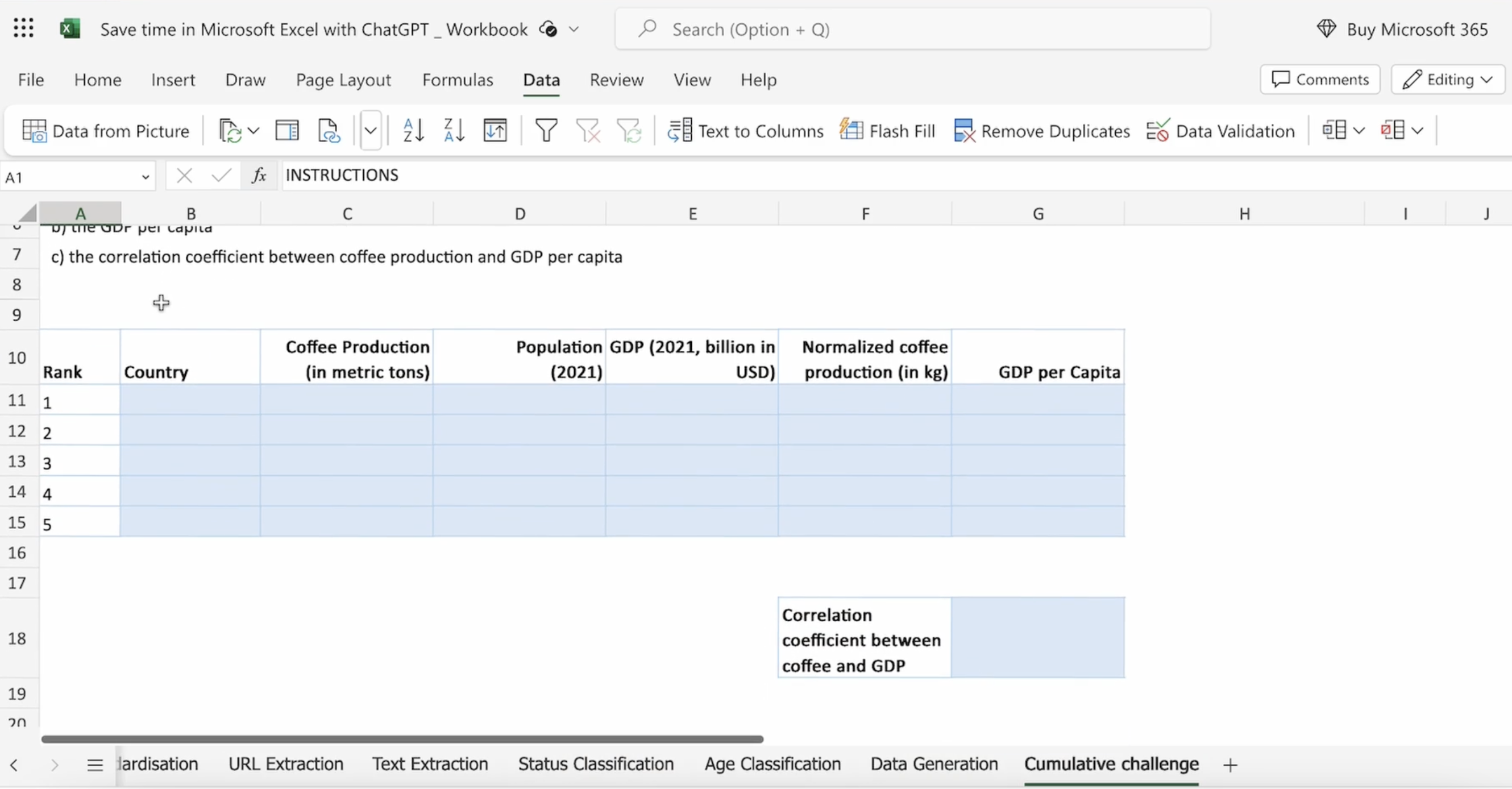The height and width of the screenshot is (789, 1512).
Task: Open the app launcher grid icon
Action: [23, 28]
